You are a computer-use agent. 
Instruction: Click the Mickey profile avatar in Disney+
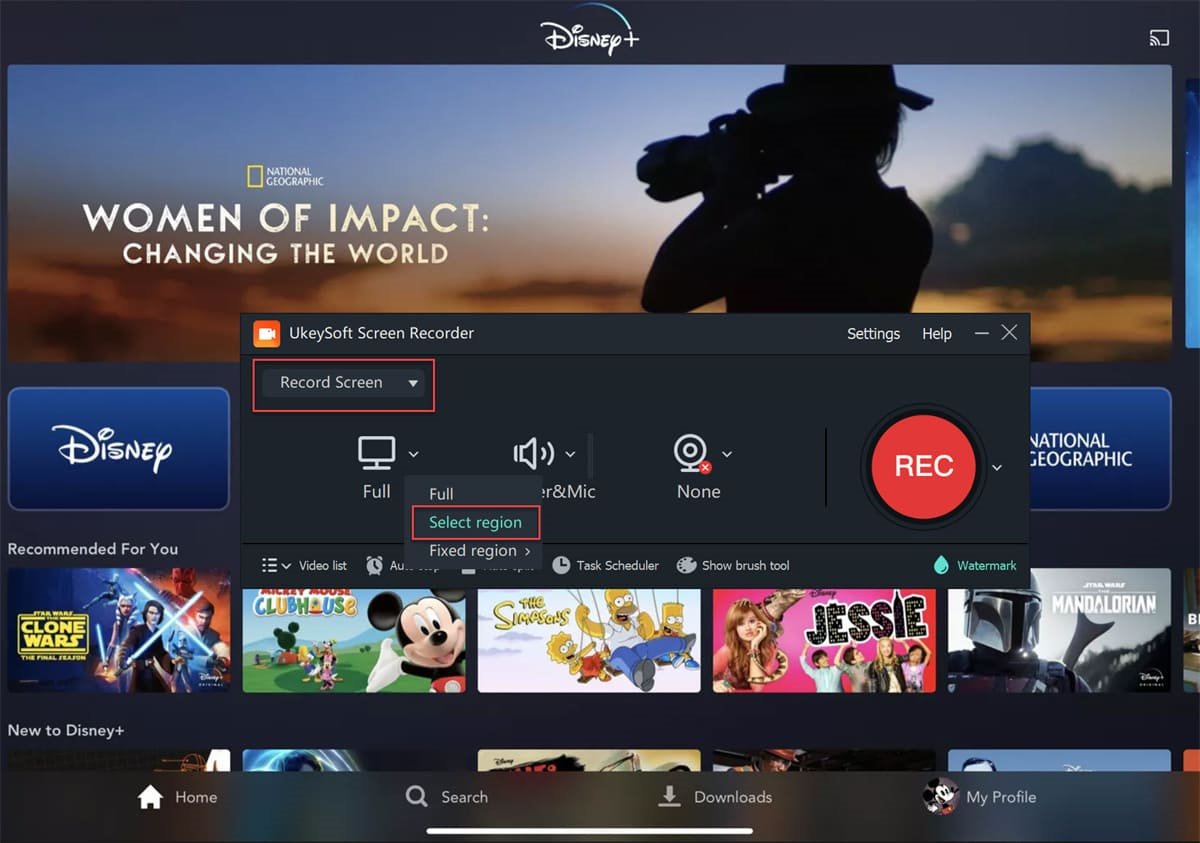coord(940,796)
